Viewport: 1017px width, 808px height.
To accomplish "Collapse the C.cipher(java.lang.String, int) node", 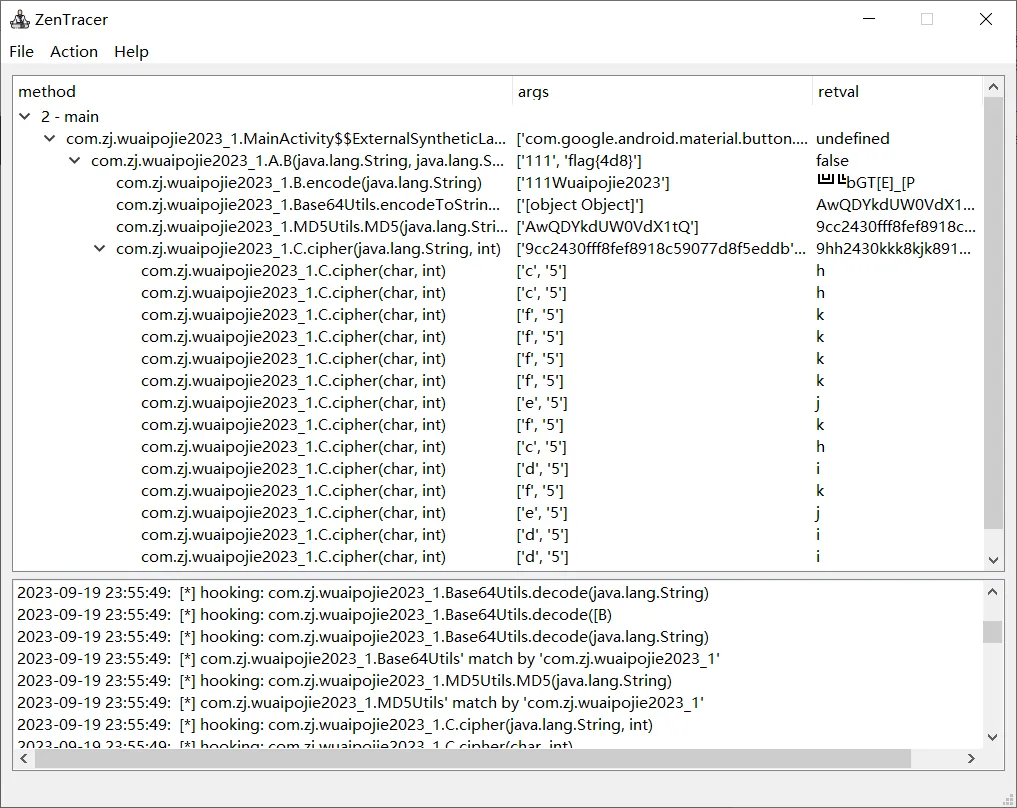I will (x=99, y=249).
